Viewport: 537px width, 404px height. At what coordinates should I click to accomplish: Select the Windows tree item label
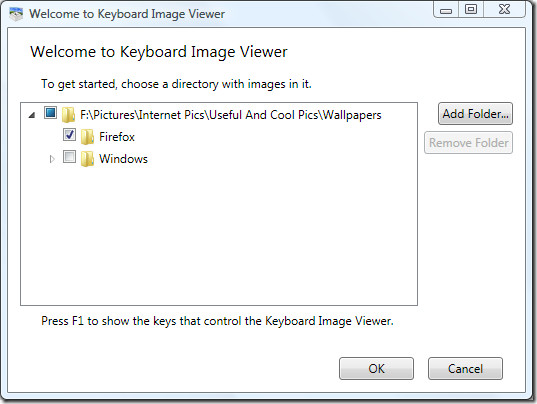(123, 159)
